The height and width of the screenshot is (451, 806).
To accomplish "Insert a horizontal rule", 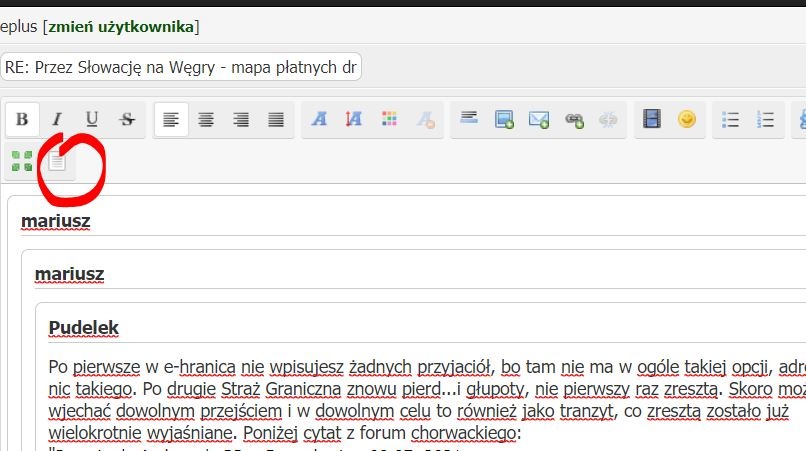I will 469,118.
